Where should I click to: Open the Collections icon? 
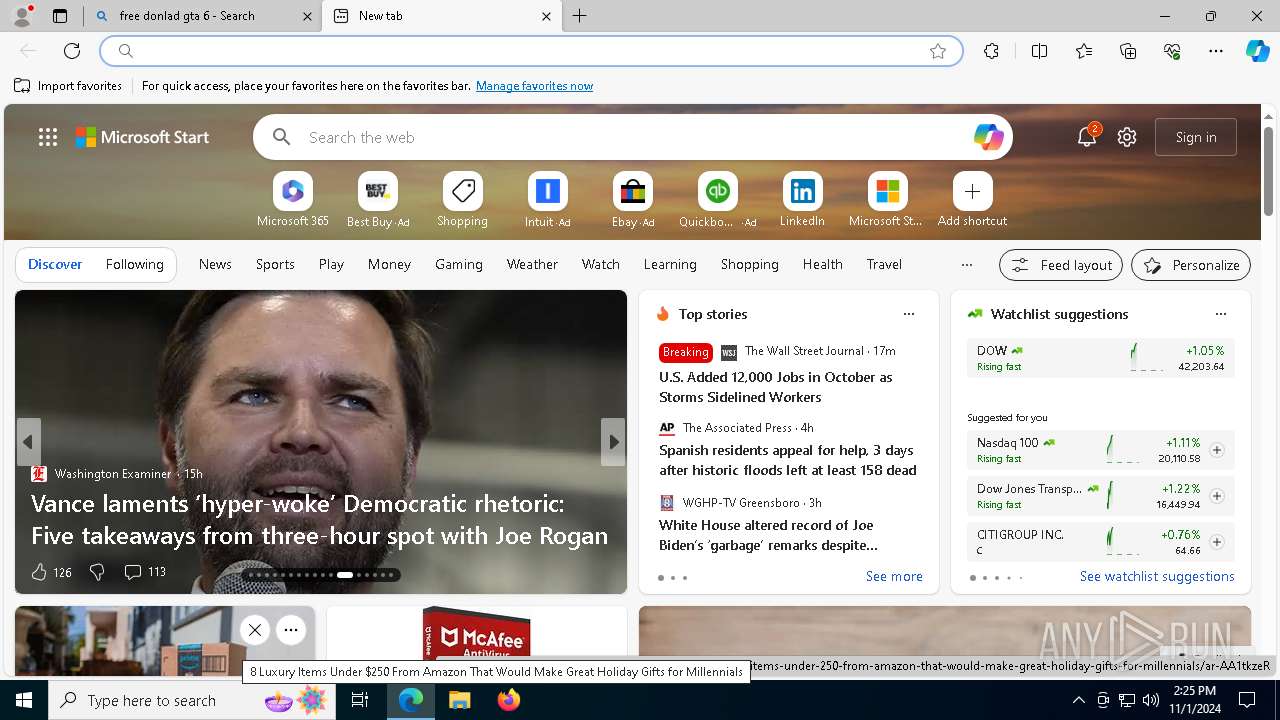tap(1128, 51)
